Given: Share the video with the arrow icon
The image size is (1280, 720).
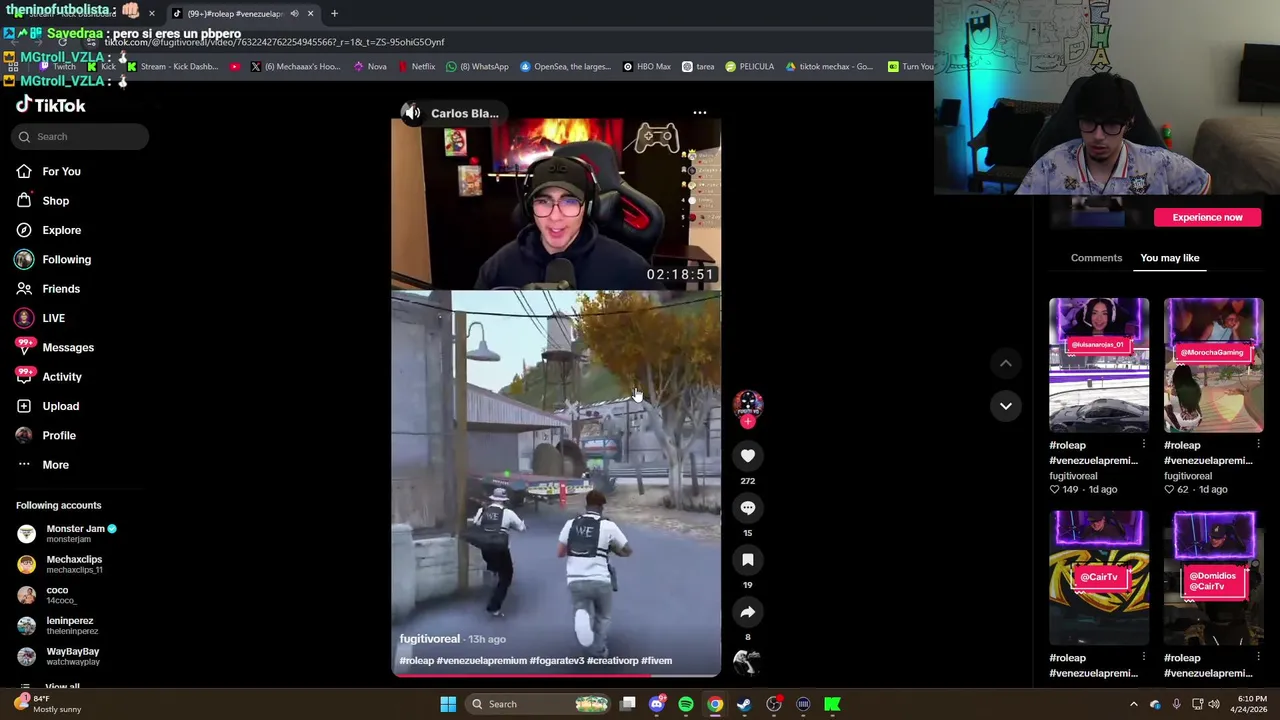Looking at the screenshot, I should [x=747, y=612].
